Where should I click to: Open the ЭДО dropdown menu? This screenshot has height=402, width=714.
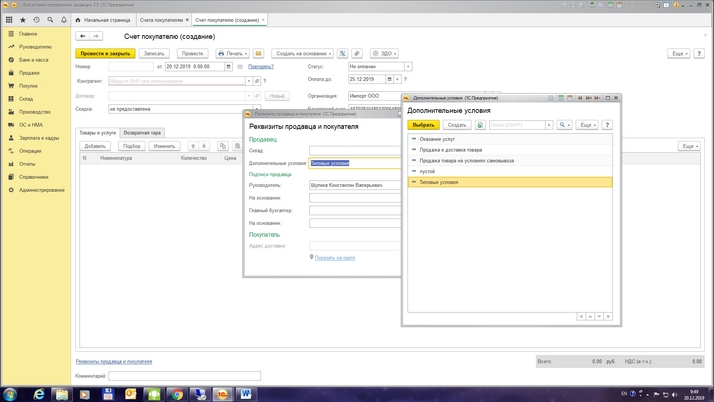pyautogui.click(x=384, y=53)
